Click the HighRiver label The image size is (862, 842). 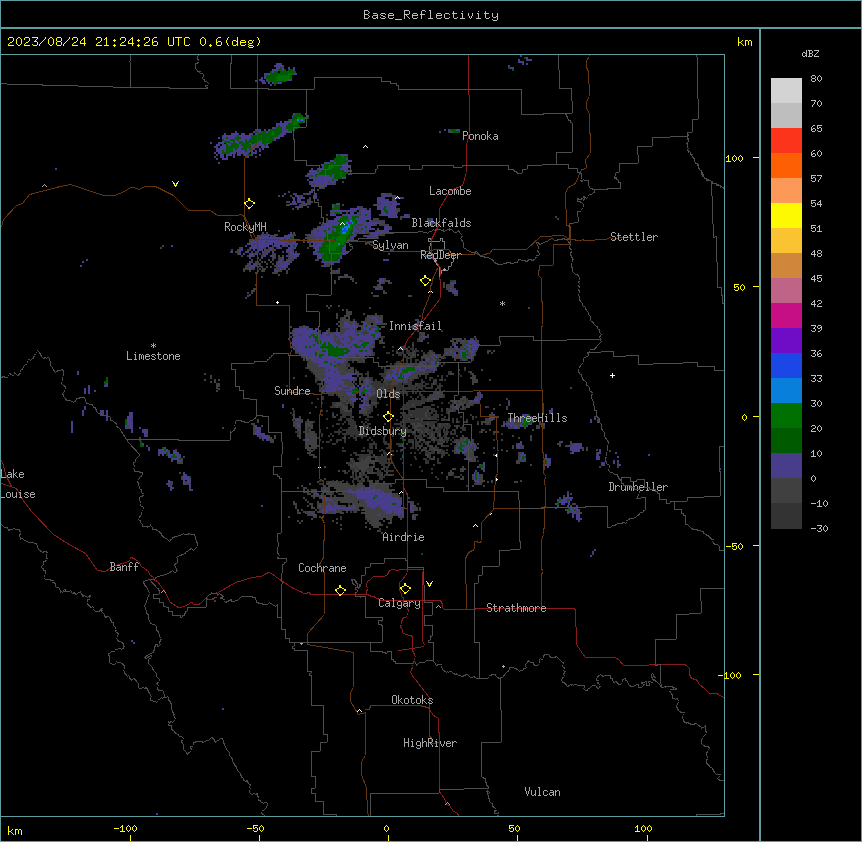pyautogui.click(x=430, y=743)
